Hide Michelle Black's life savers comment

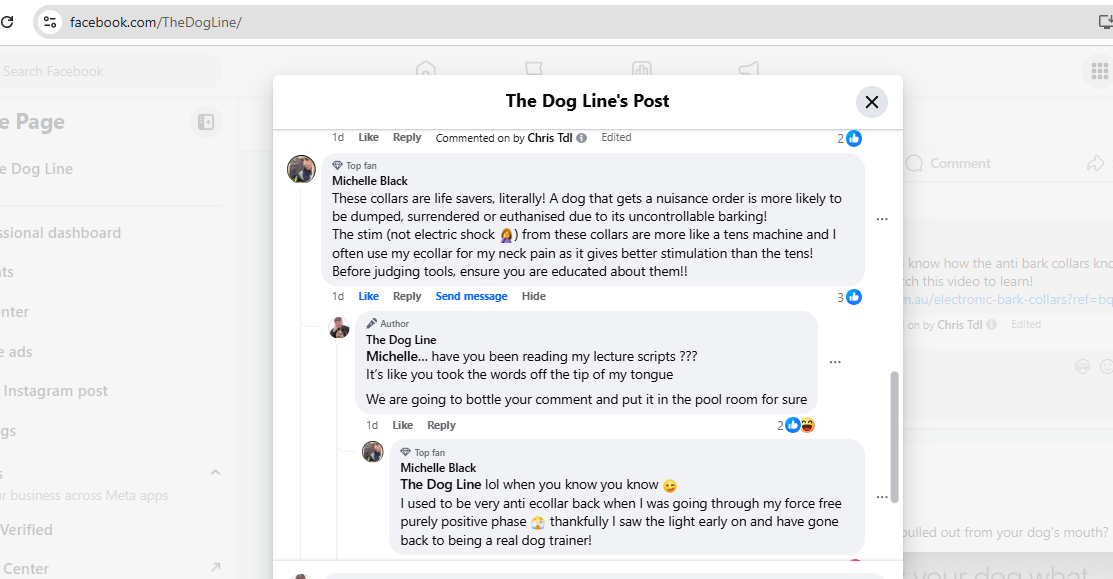[x=534, y=296]
